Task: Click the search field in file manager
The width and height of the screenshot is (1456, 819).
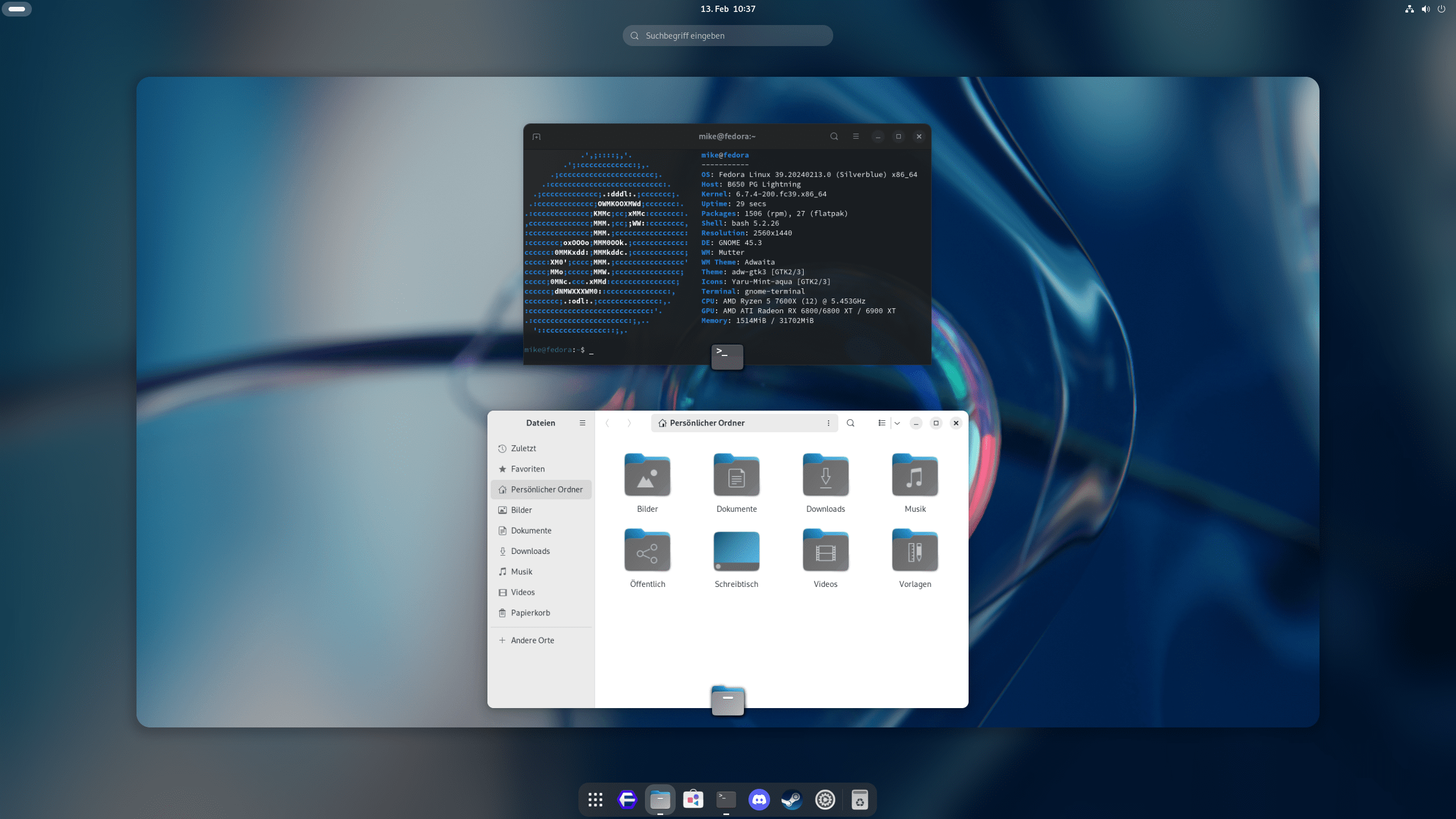Action: coord(850,422)
